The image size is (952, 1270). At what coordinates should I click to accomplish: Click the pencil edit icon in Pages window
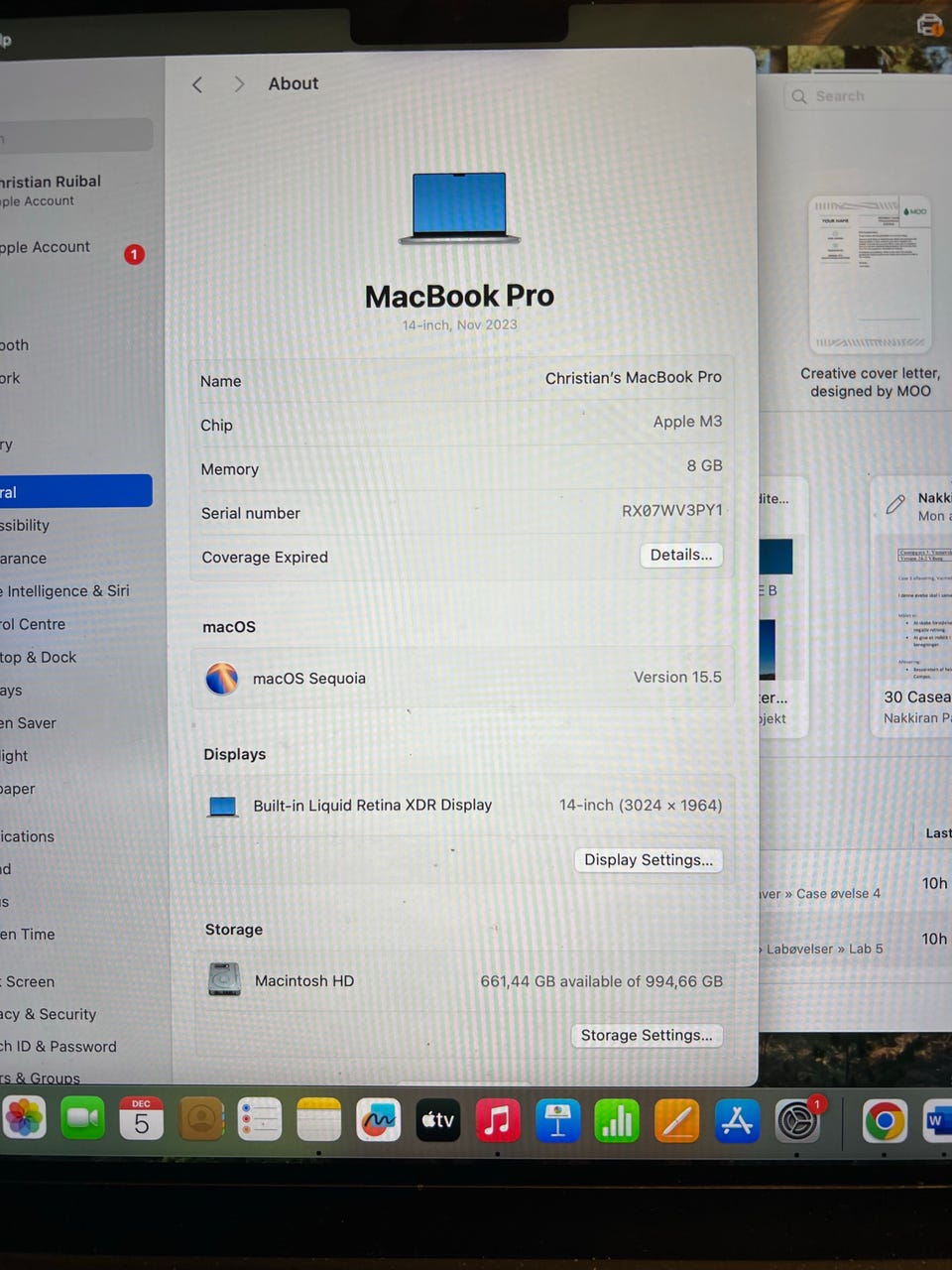coord(895,504)
